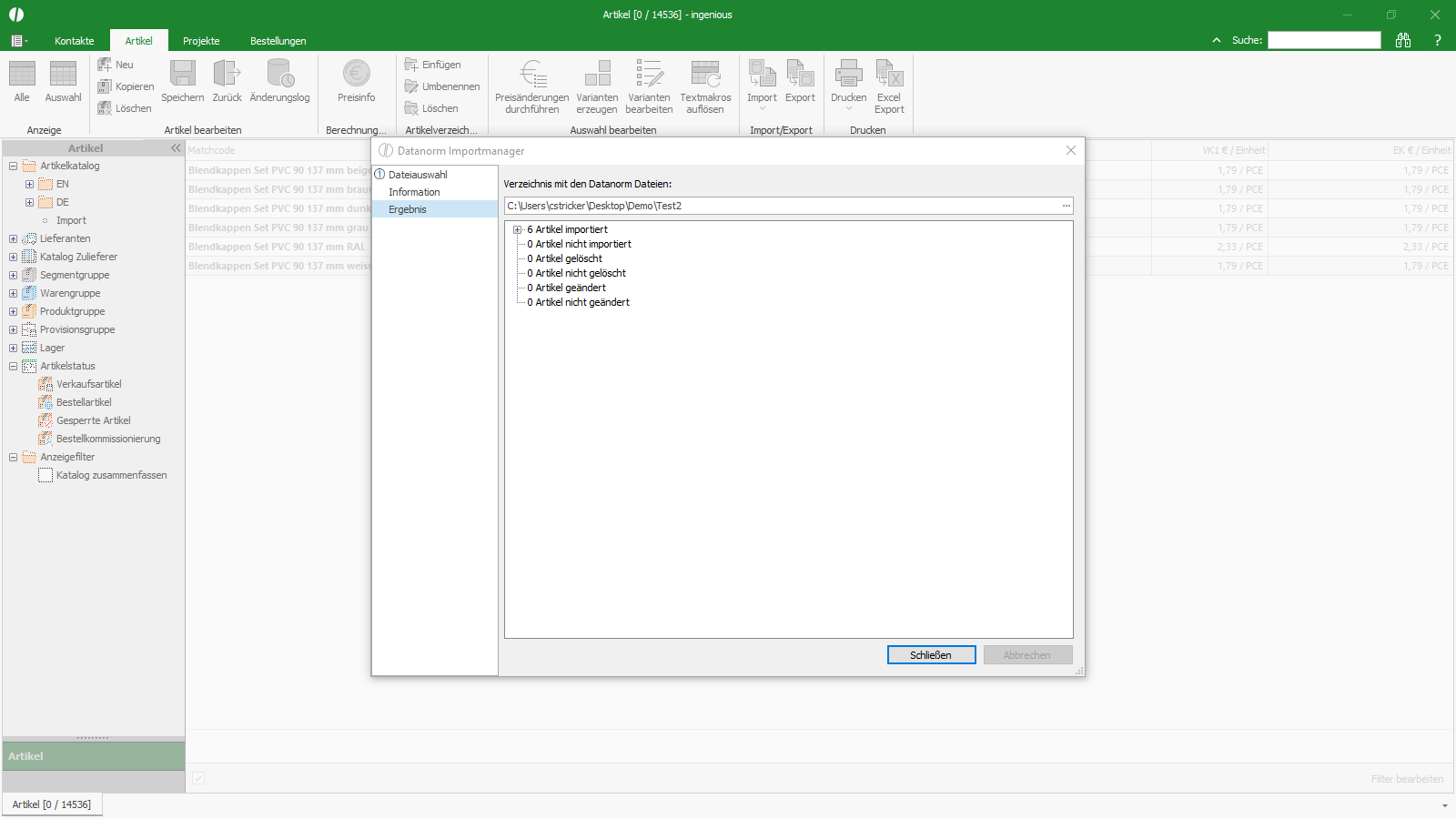Open Preisänderungen durchführen
The height and width of the screenshot is (819, 1456).
point(532,87)
